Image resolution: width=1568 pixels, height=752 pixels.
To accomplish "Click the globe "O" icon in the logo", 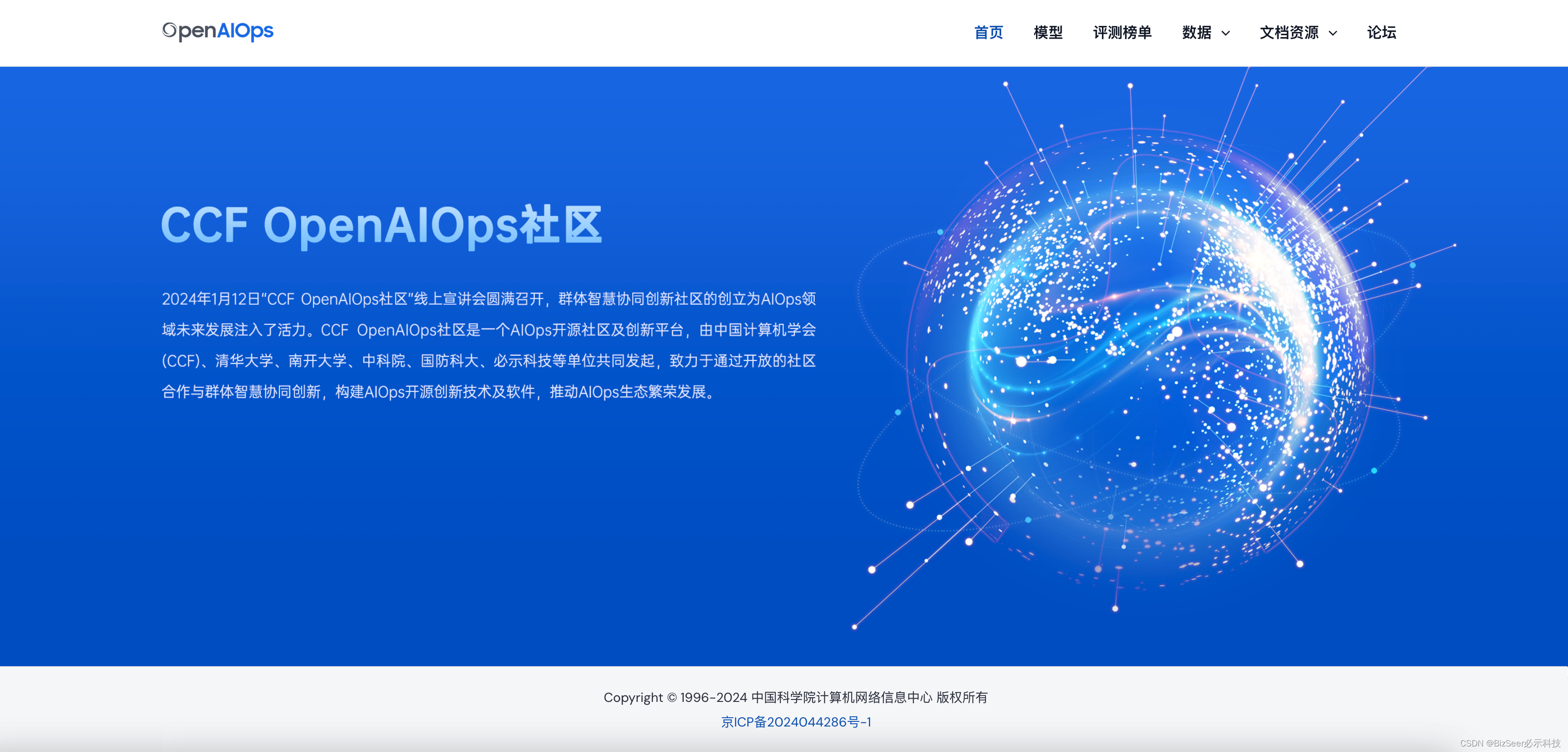I will (170, 31).
